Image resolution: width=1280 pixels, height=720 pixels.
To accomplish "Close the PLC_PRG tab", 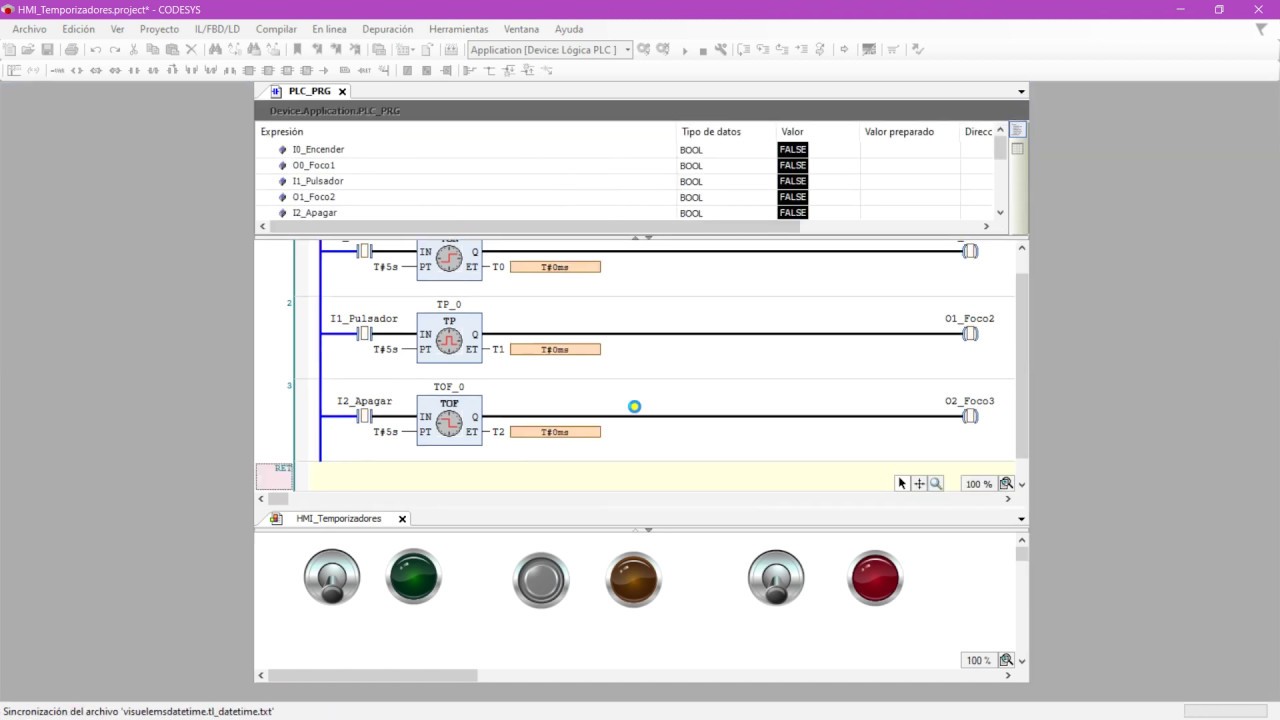I will tap(342, 91).
